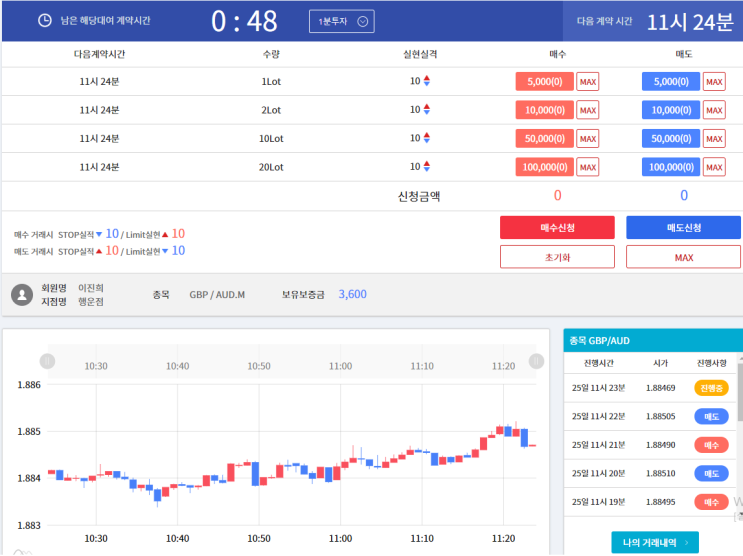The height and width of the screenshot is (556, 743).
Task: Click the 수량 column header
Action: (x=271, y=54)
